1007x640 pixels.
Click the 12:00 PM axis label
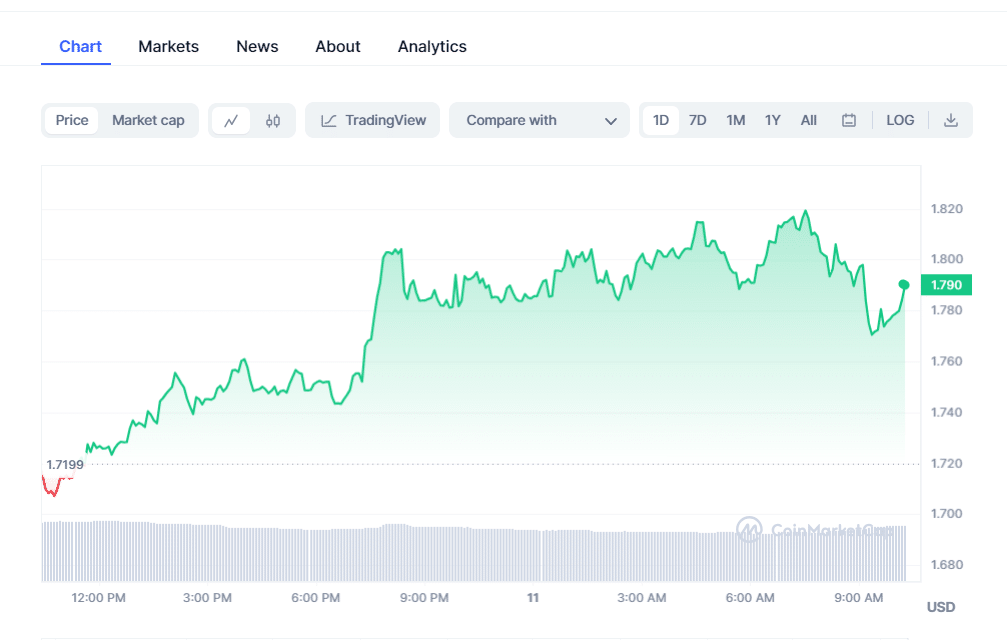98,598
